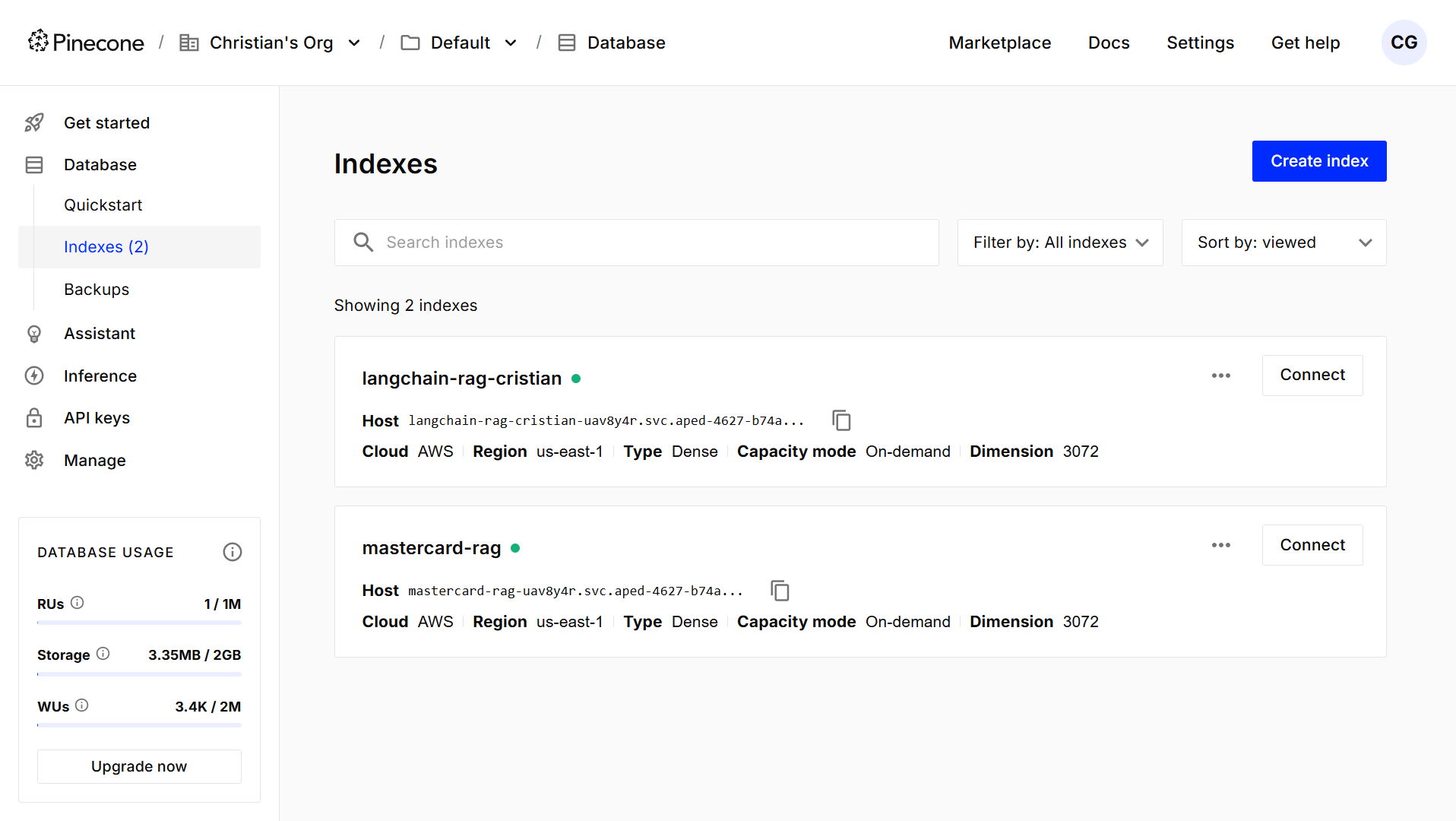Click the Database Usage info icon
Viewport: 1456px width, 821px height.
(233, 552)
